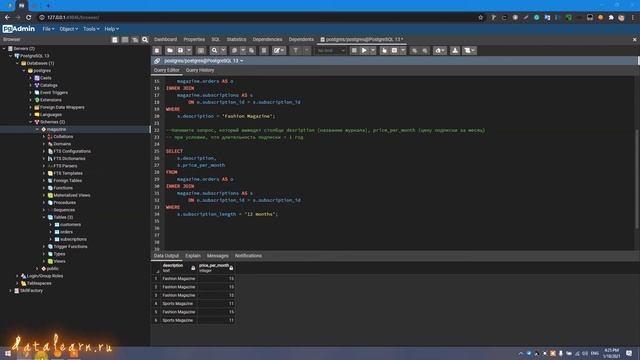Expand the SkillFactory server node
Viewport: 640px width, 360px height.
coord(11,291)
